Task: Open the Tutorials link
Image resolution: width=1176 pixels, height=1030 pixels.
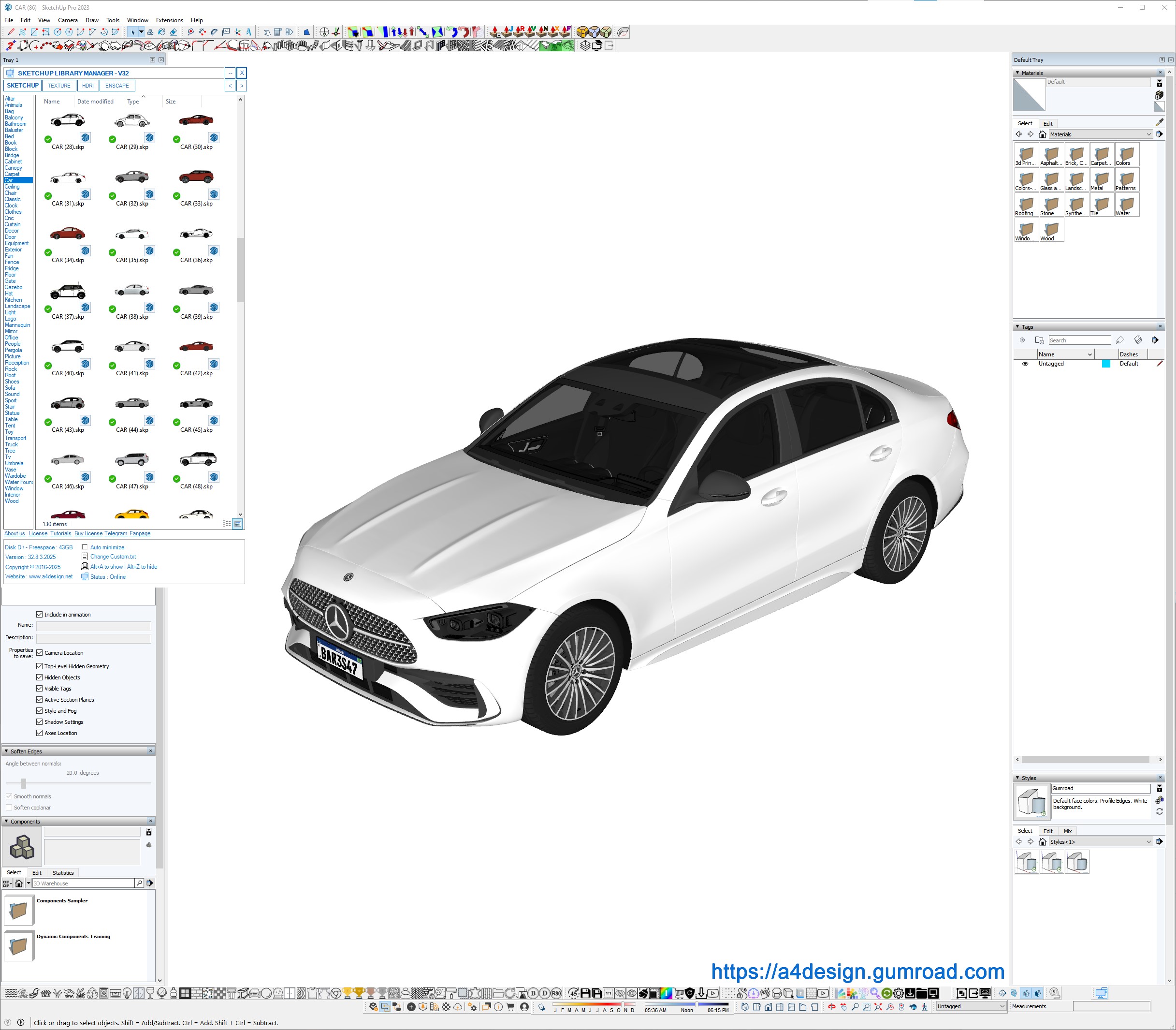Action: (60, 533)
